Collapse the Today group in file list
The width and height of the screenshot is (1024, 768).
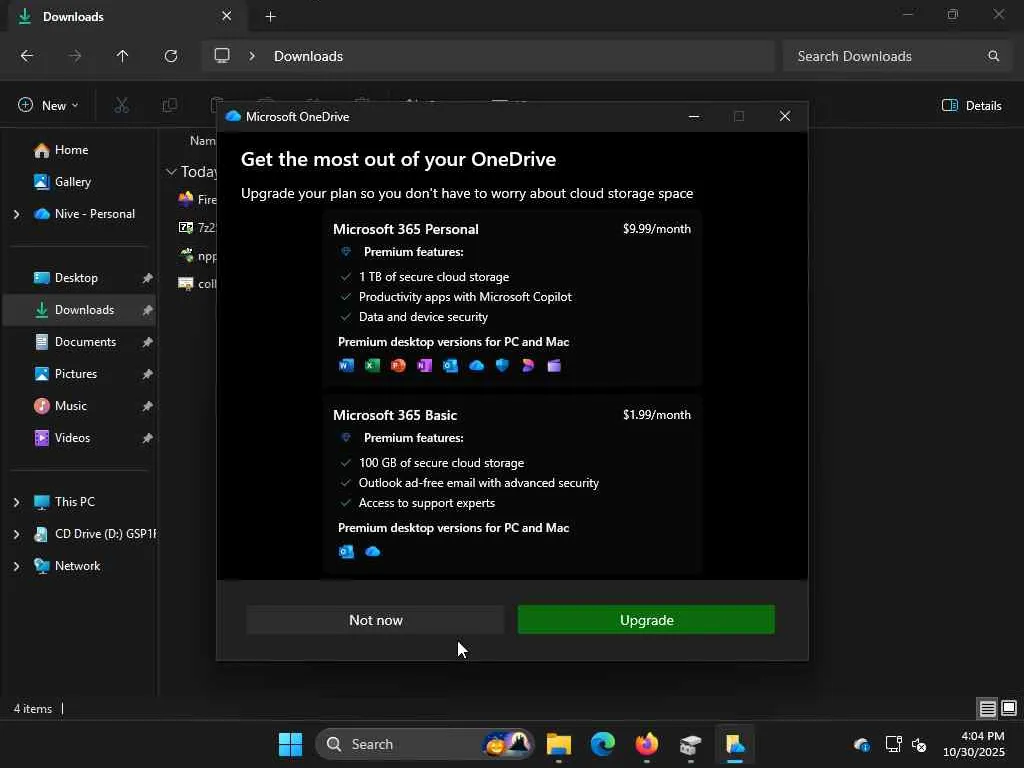point(171,172)
